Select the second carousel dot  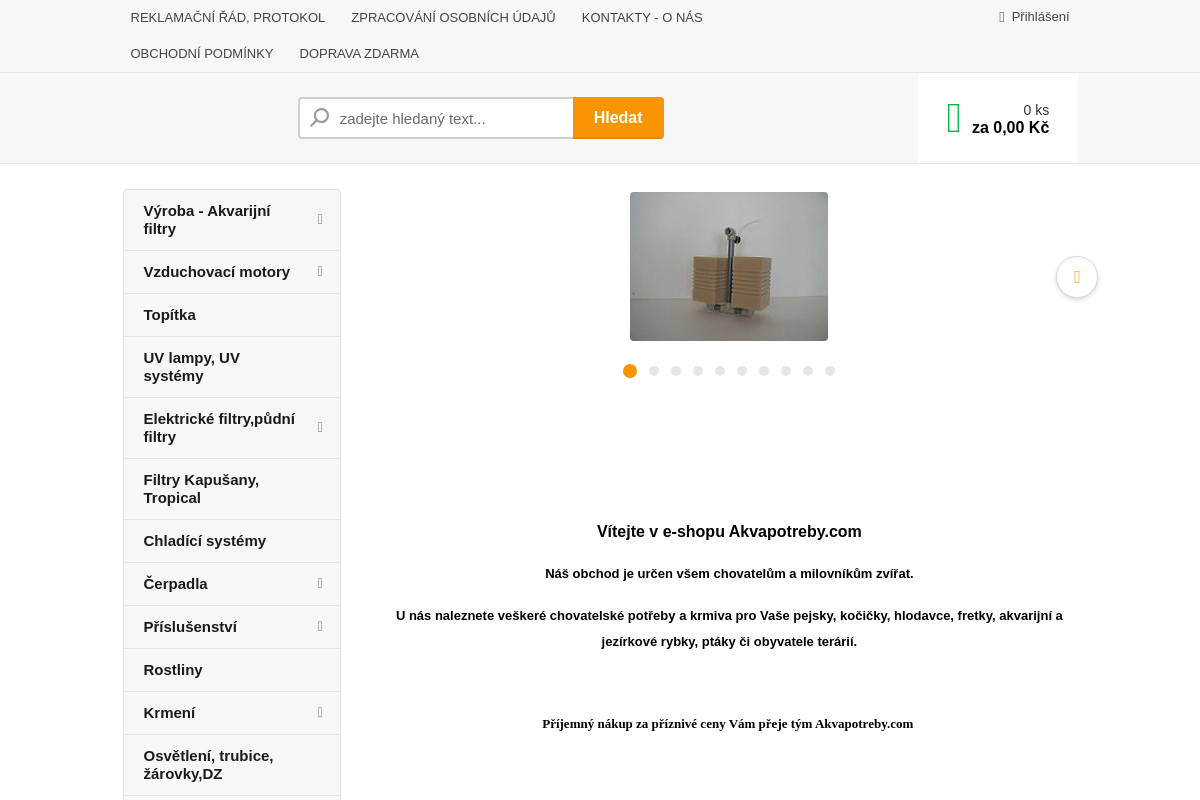654,371
